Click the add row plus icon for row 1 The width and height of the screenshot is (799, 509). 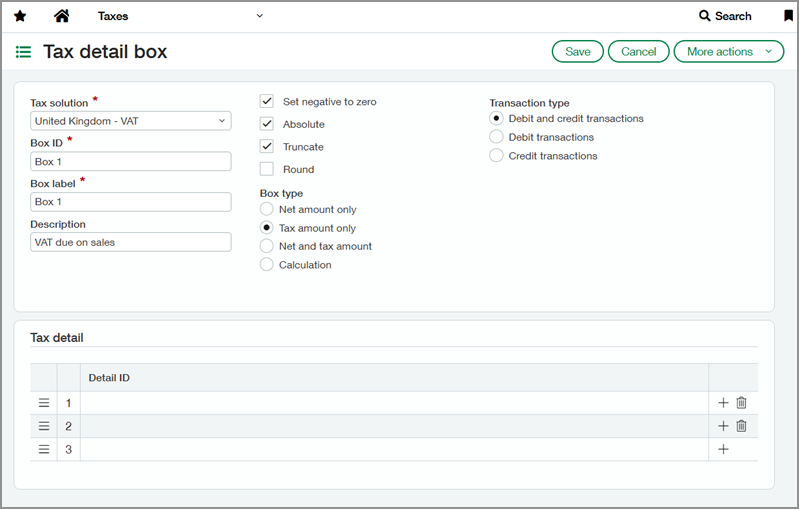[x=723, y=403]
